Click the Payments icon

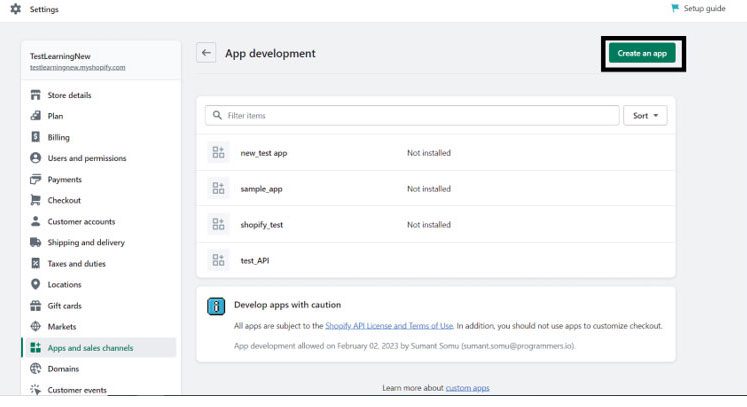pyautogui.click(x=36, y=179)
